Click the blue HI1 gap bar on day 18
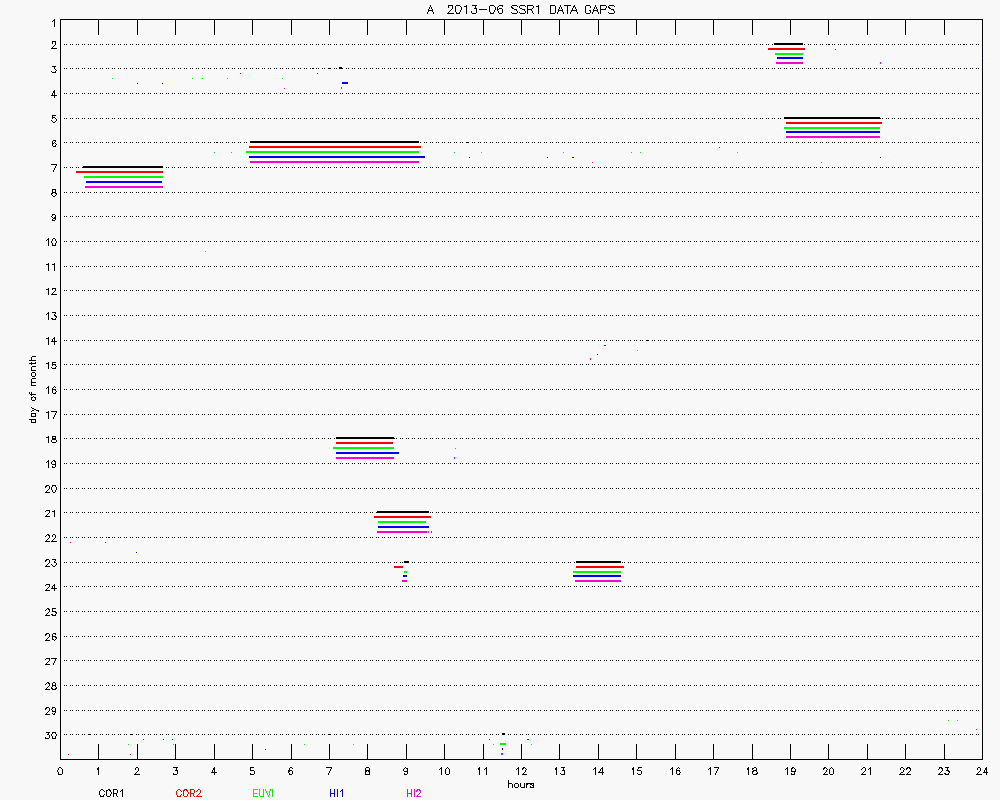 (367, 453)
